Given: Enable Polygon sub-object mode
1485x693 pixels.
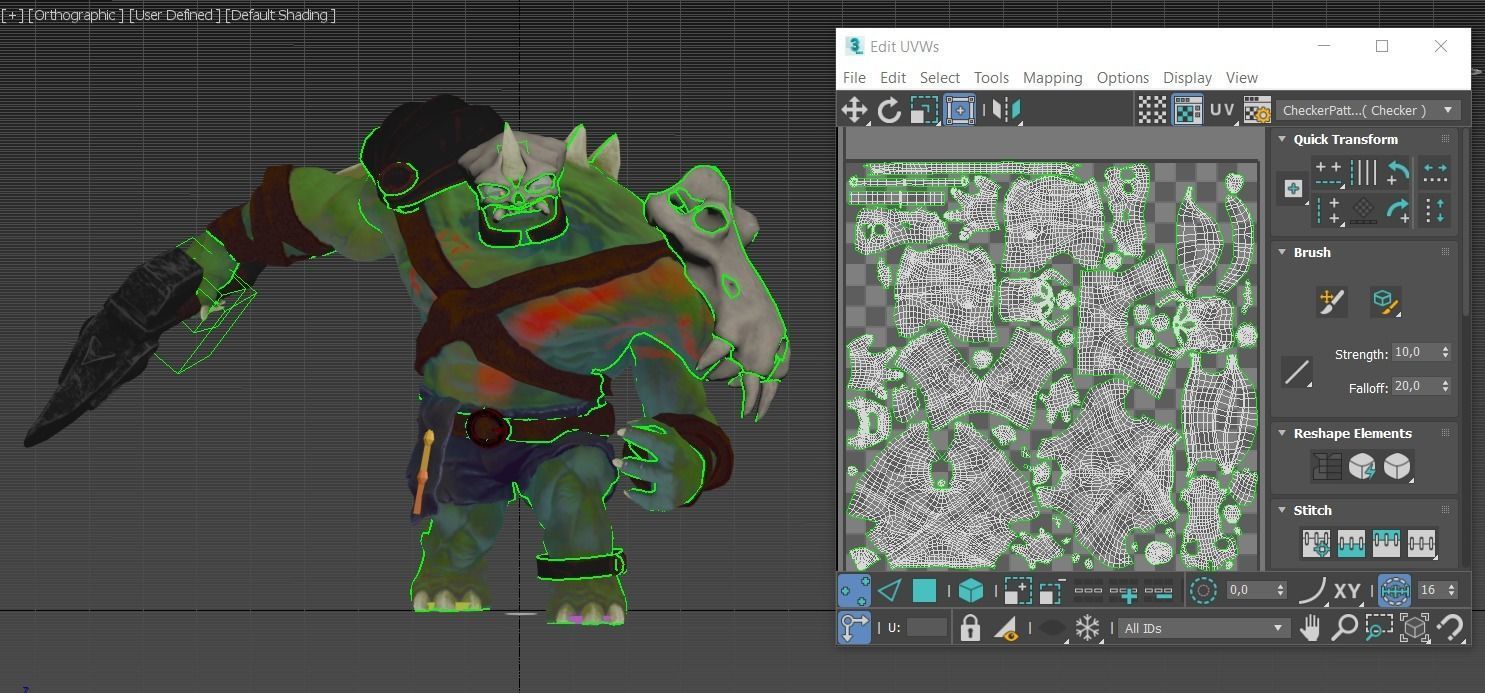Looking at the screenshot, I should tap(924, 591).
